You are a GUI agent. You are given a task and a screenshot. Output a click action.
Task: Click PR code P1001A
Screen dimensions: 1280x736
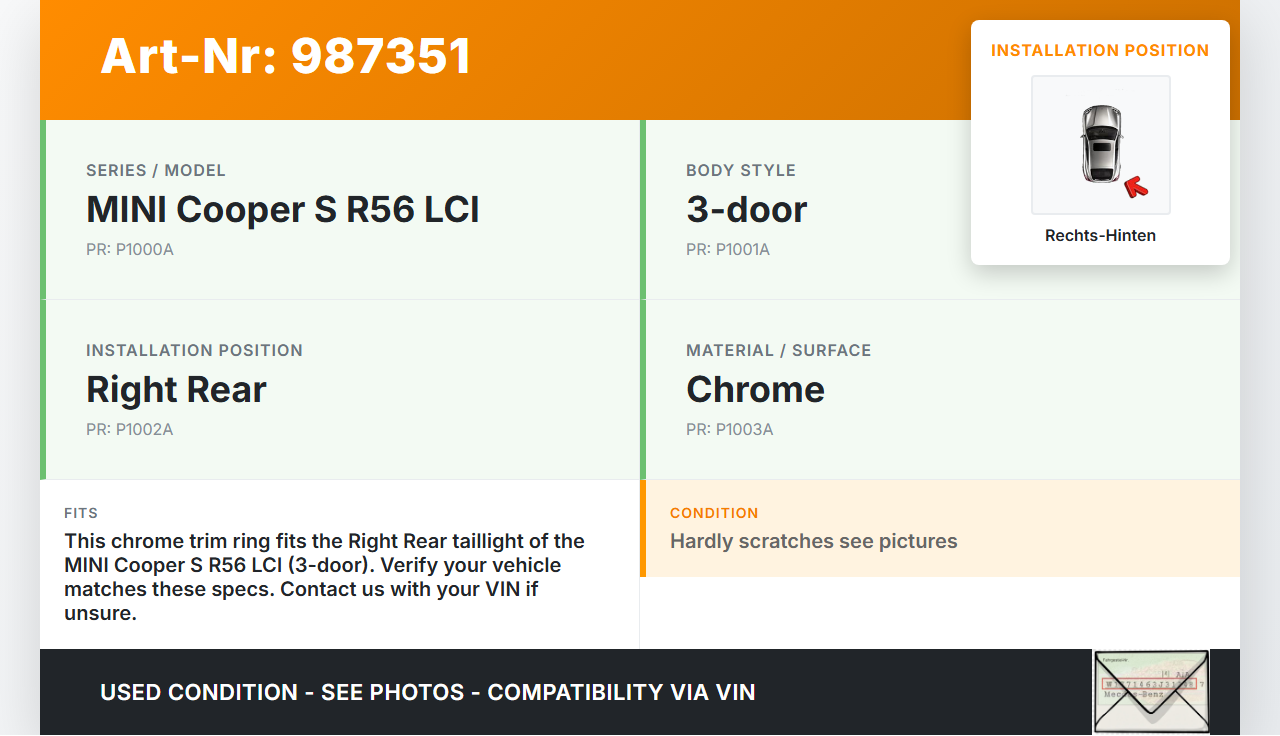point(728,249)
